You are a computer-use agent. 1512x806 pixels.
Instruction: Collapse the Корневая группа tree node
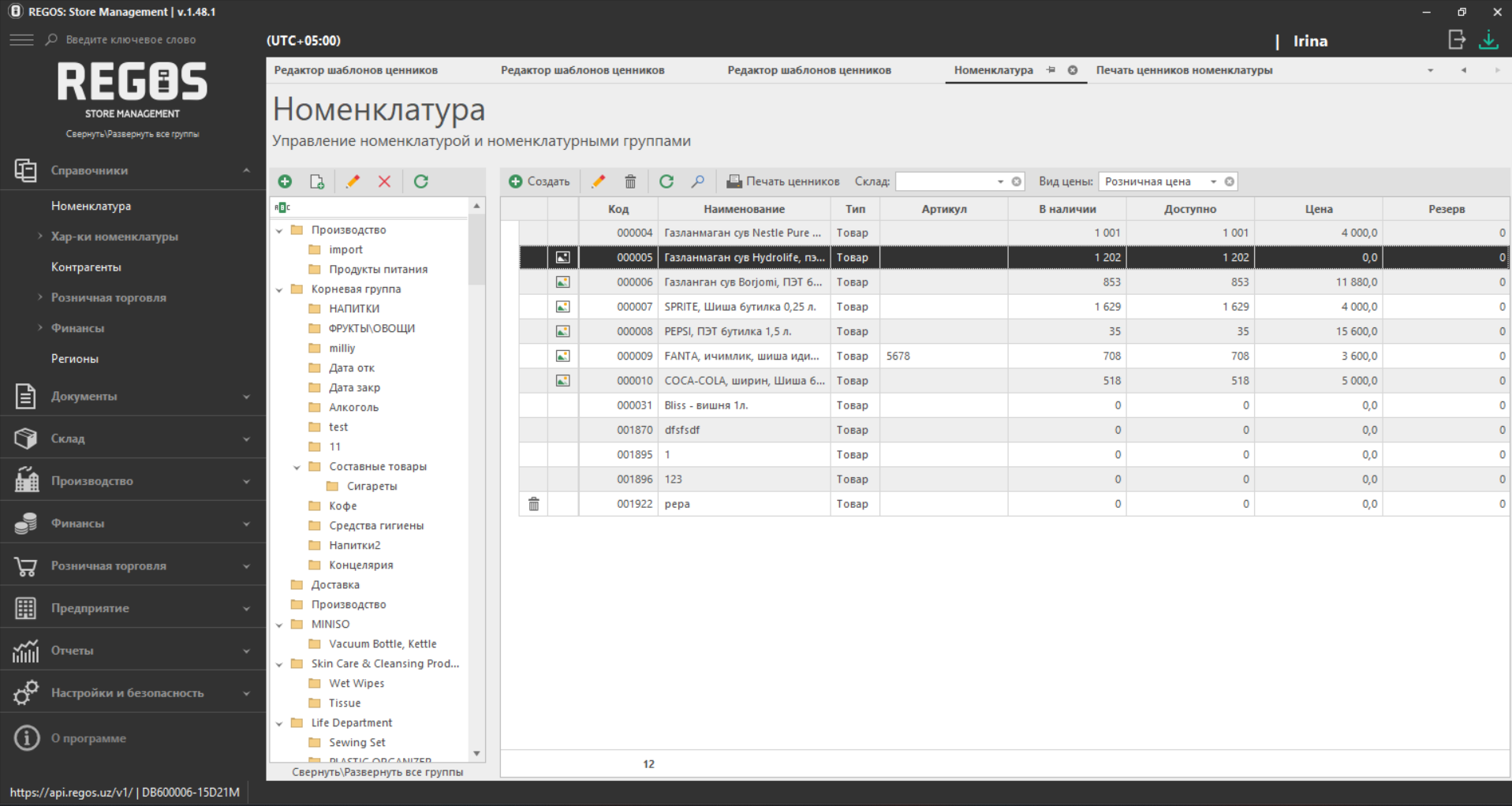(279, 289)
